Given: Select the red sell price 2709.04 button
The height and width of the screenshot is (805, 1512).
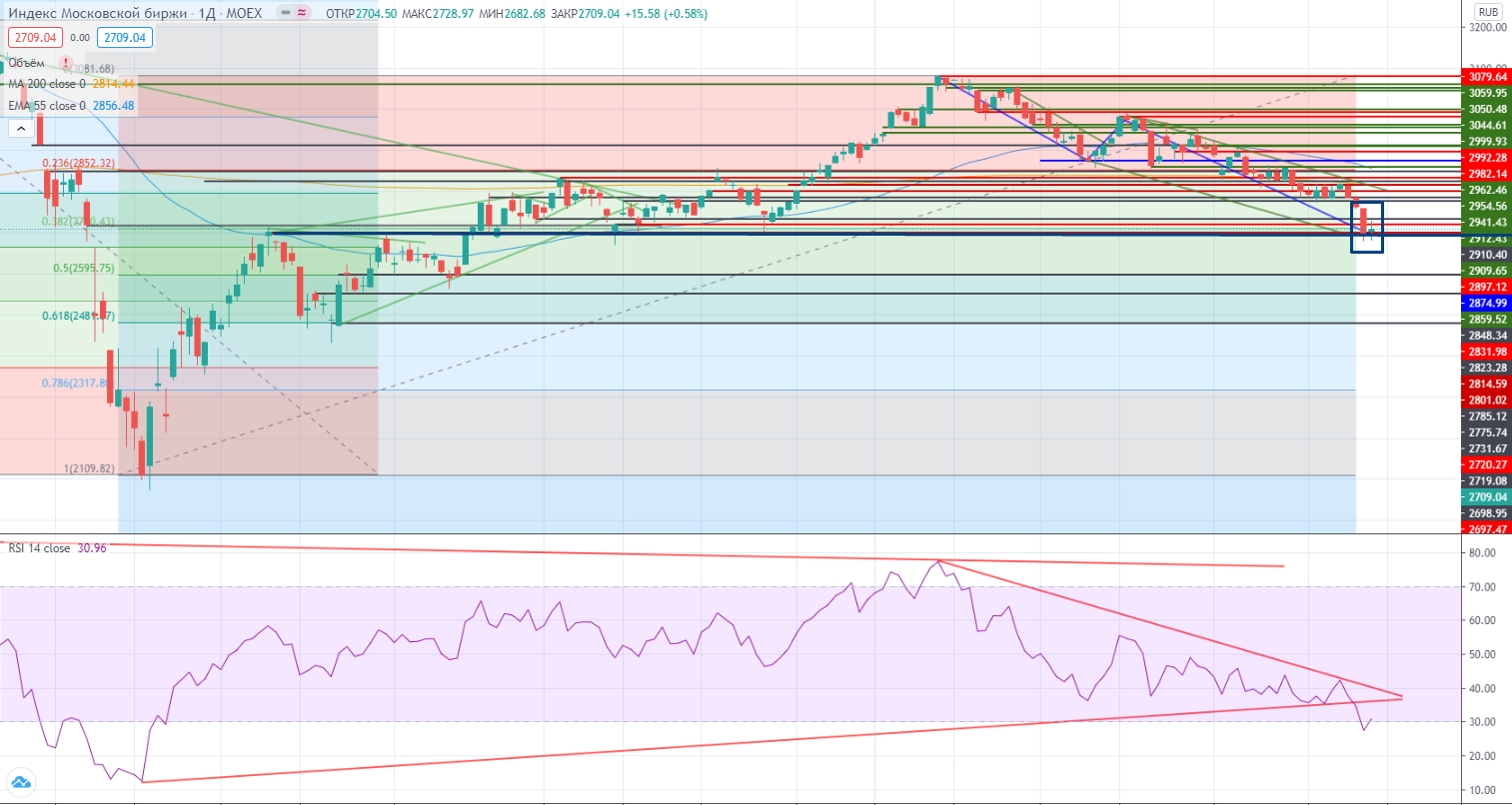Looking at the screenshot, I should coord(35,38).
